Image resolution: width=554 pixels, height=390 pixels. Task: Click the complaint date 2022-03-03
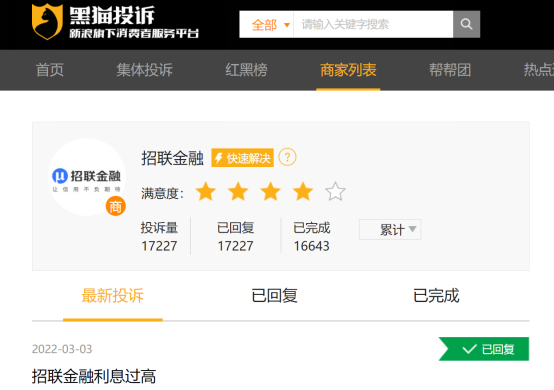pos(62,349)
